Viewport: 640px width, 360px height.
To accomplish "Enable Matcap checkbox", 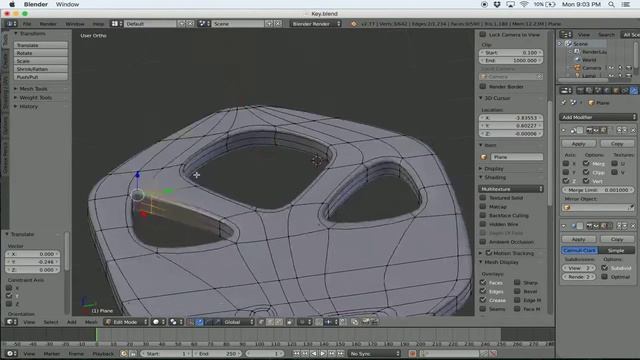I will (x=483, y=207).
